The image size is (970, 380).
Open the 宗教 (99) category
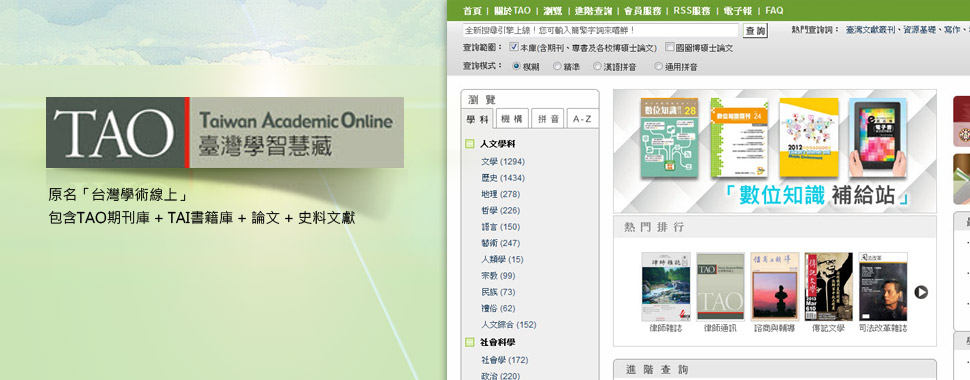498,275
